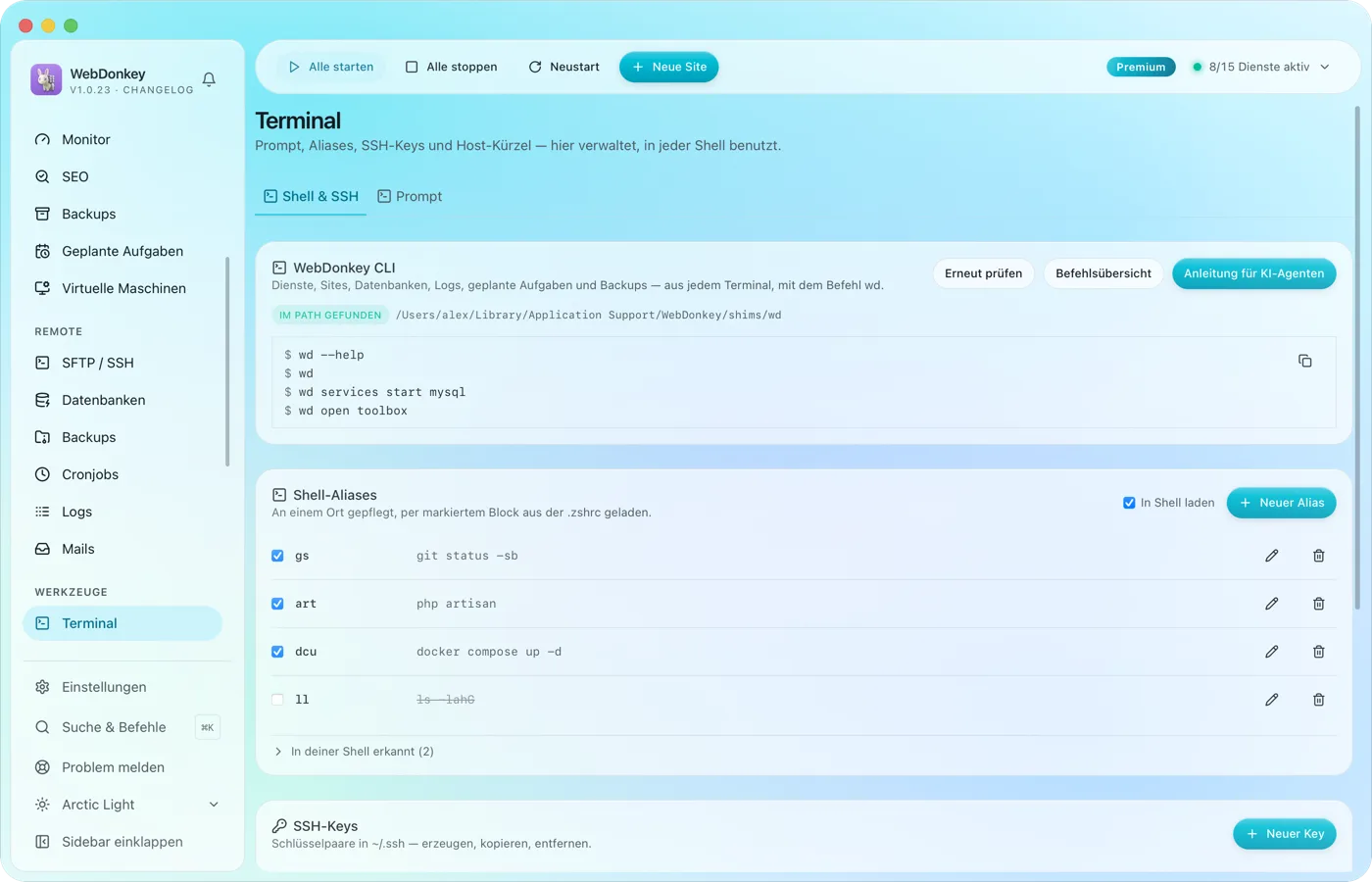Open Geplante Aufgaben in sidebar

pyautogui.click(x=122, y=251)
